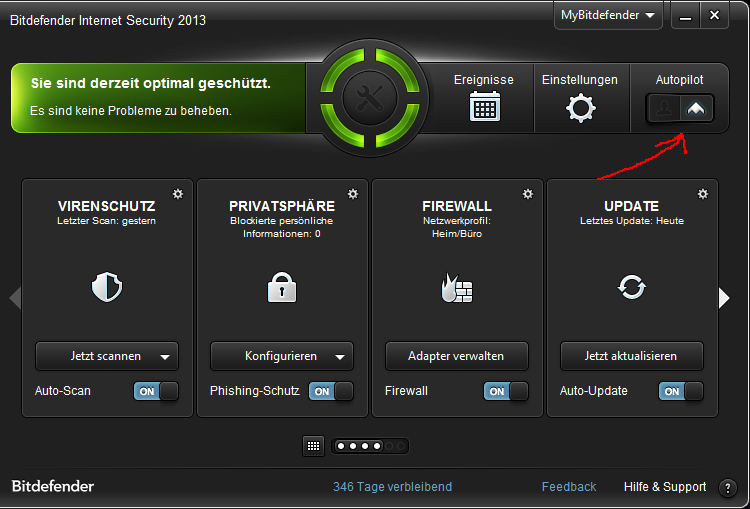Open Virenschutz module settings gear

pyautogui.click(x=178, y=194)
